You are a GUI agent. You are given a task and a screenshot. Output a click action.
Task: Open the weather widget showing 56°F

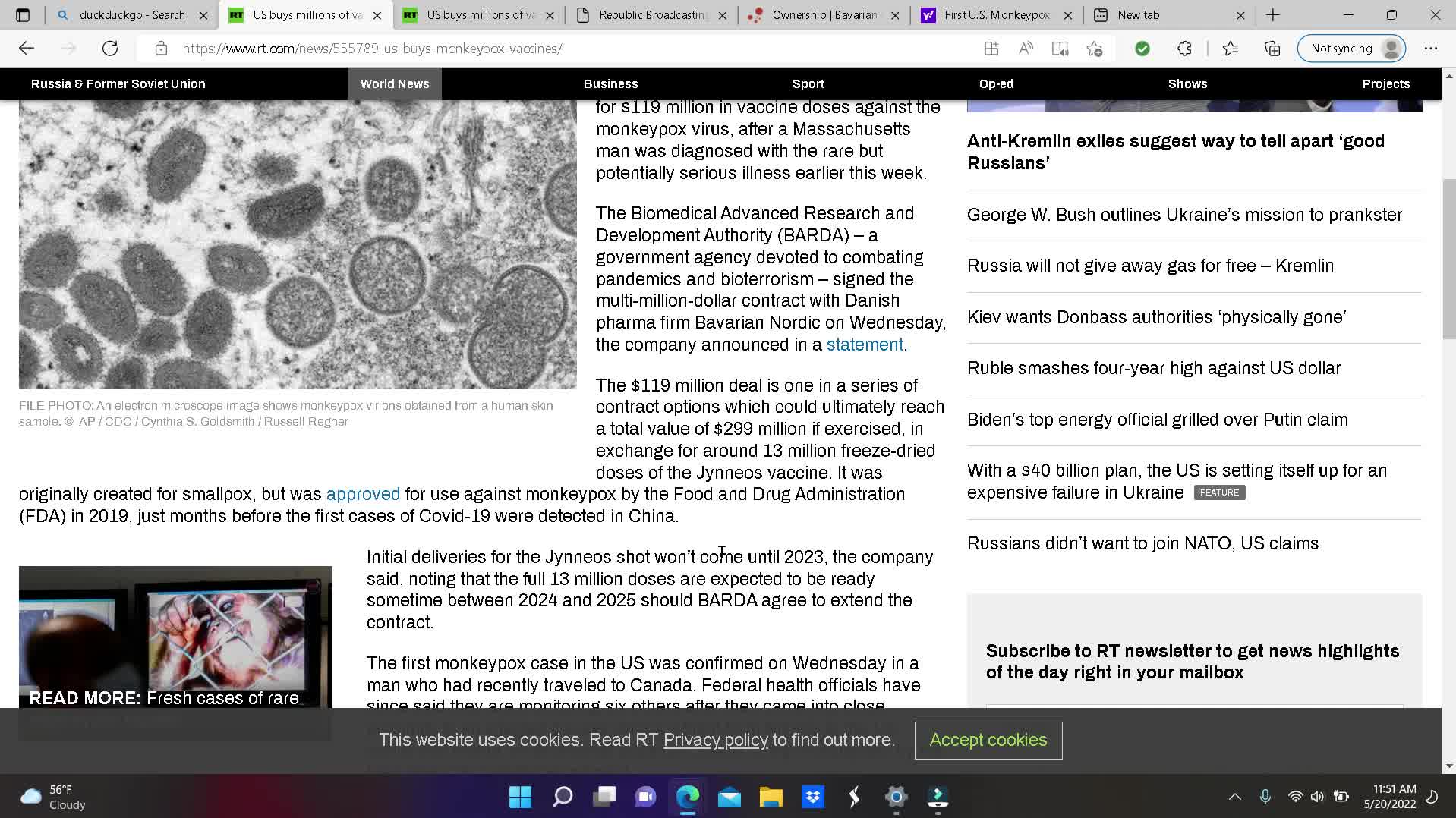(x=53, y=797)
